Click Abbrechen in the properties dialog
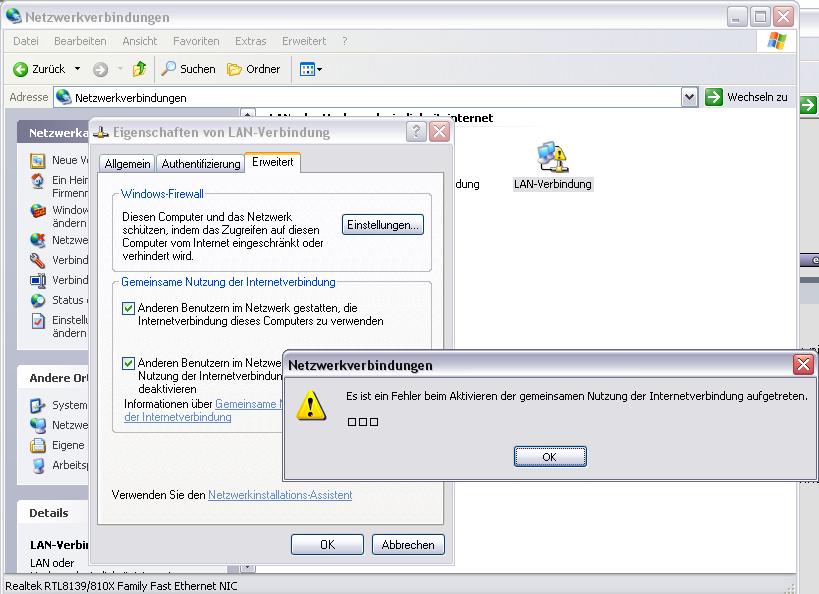 407,545
